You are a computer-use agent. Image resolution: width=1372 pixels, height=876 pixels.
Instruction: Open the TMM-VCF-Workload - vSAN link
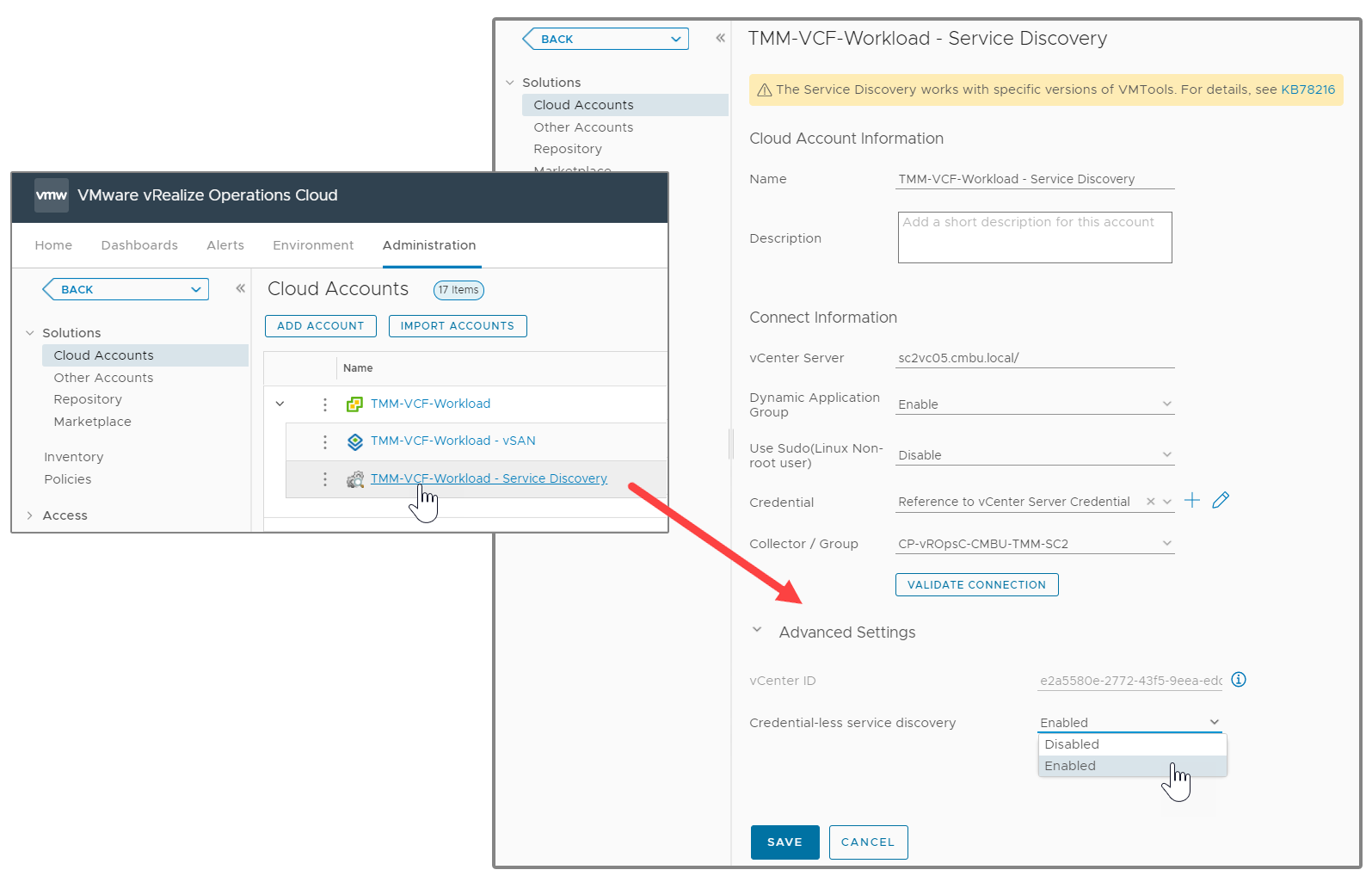tap(453, 441)
